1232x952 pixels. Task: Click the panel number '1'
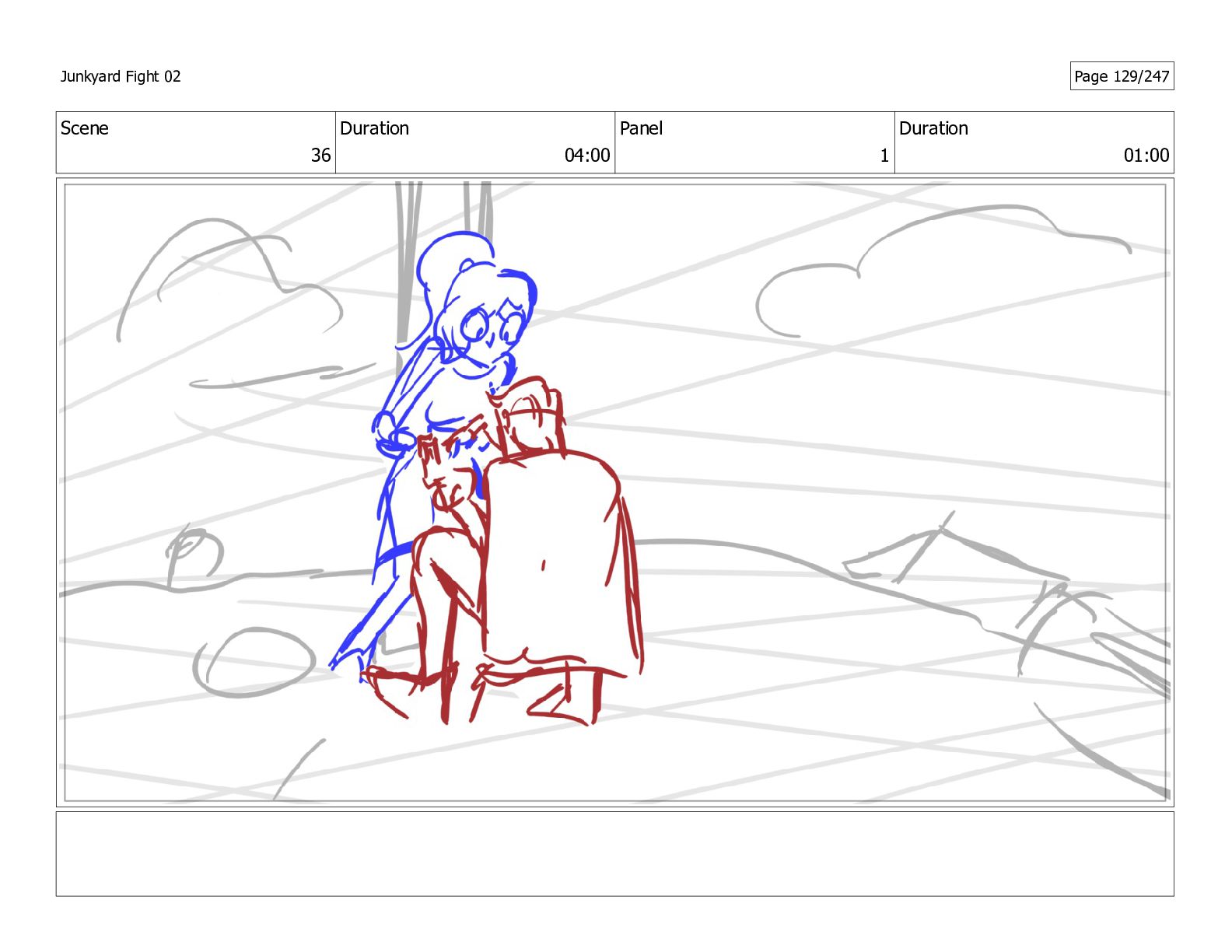pyautogui.click(x=884, y=156)
